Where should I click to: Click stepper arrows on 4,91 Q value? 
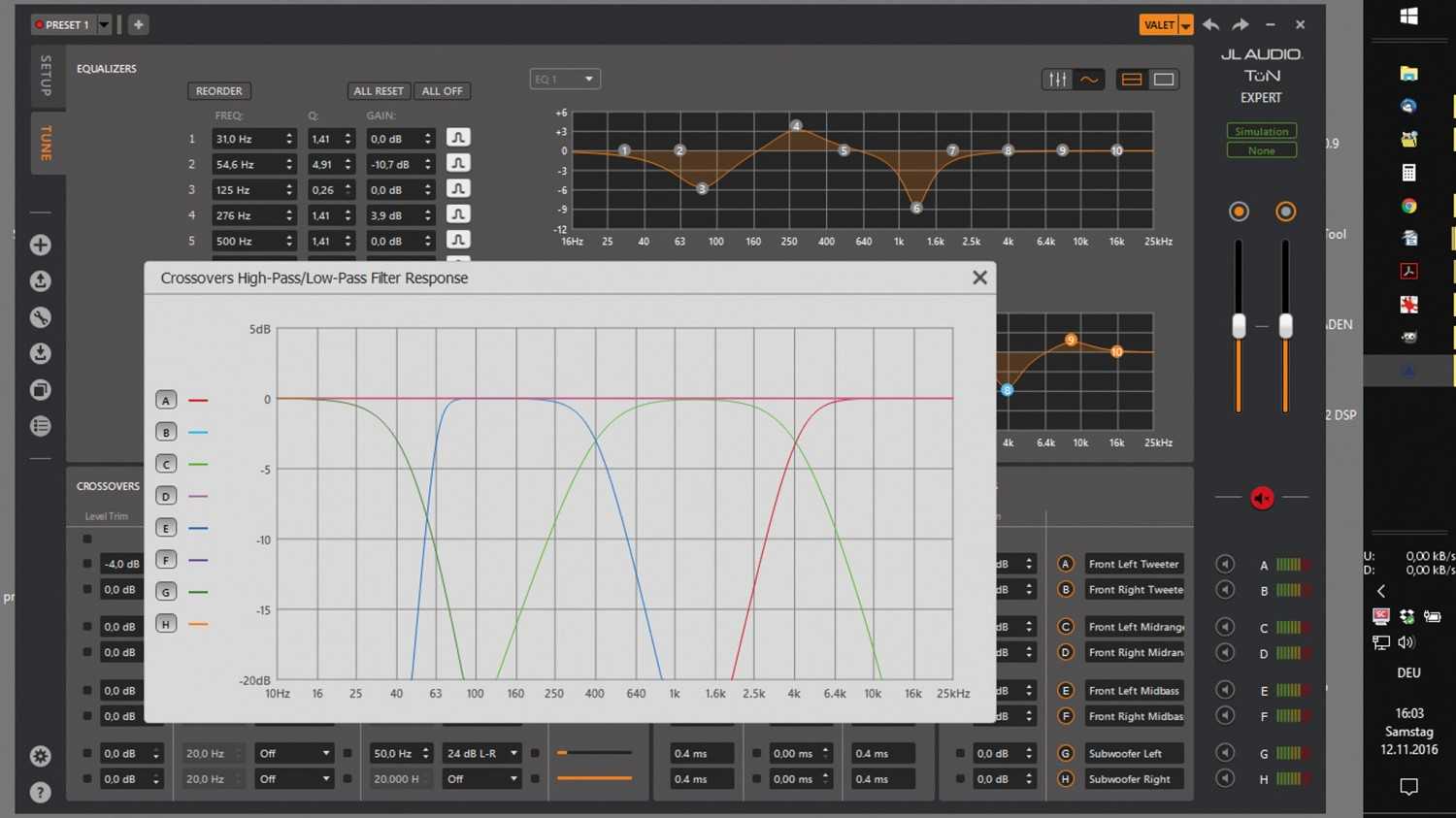[347, 165]
